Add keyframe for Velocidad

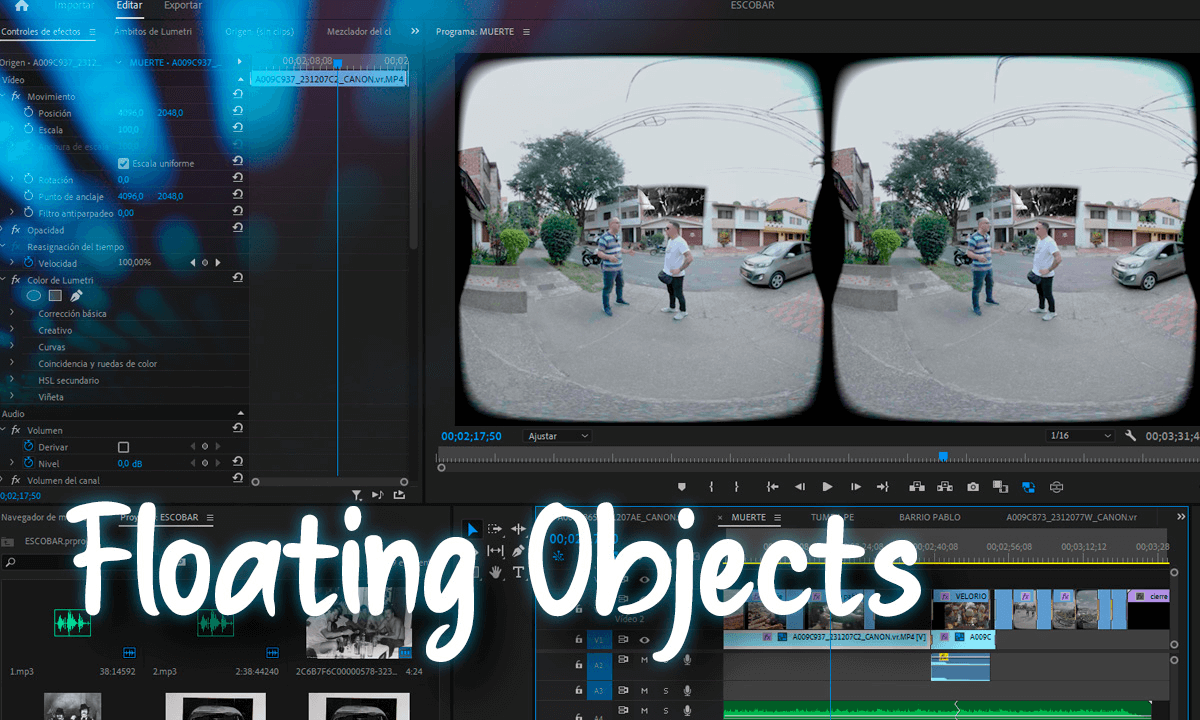pos(205,263)
